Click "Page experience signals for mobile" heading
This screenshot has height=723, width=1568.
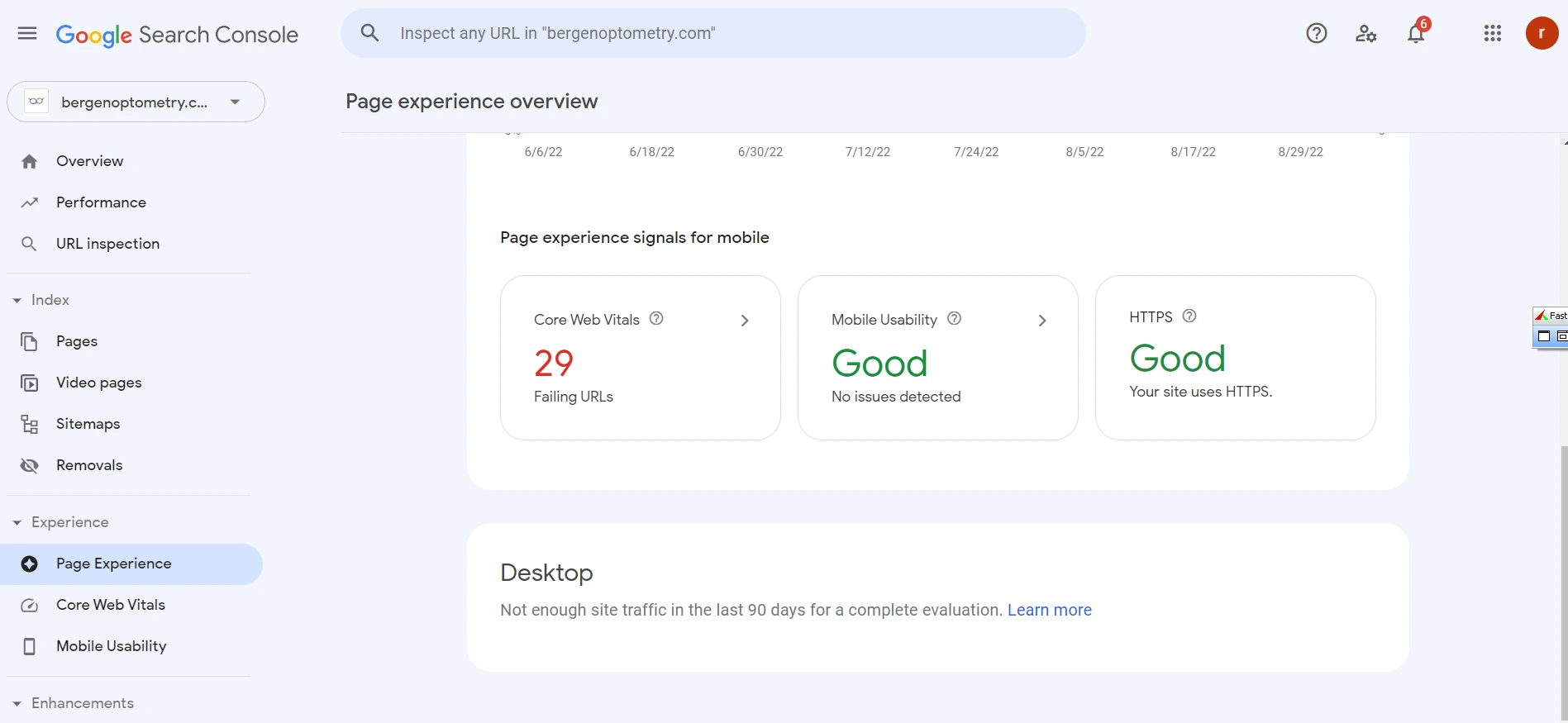[x=635, y=237]
